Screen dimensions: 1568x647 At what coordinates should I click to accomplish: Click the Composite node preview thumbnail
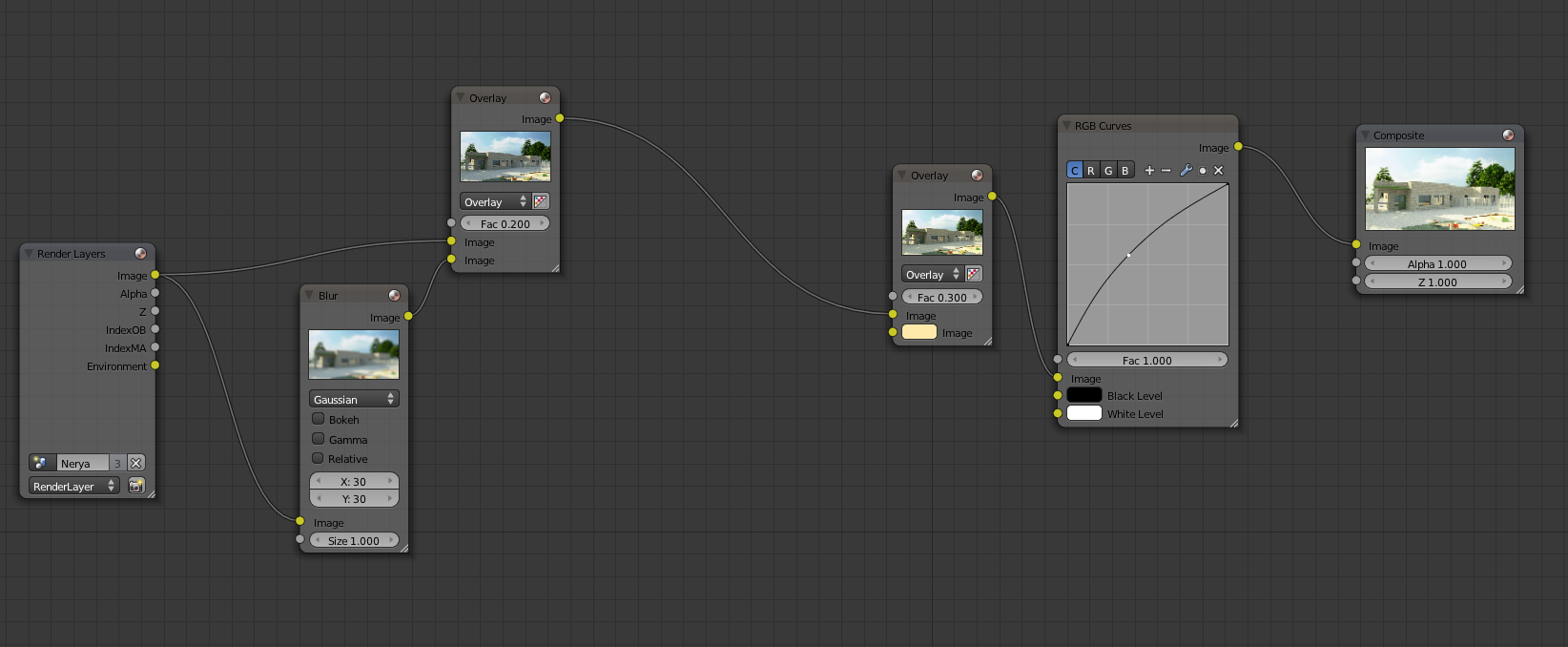coord(1439,189)
